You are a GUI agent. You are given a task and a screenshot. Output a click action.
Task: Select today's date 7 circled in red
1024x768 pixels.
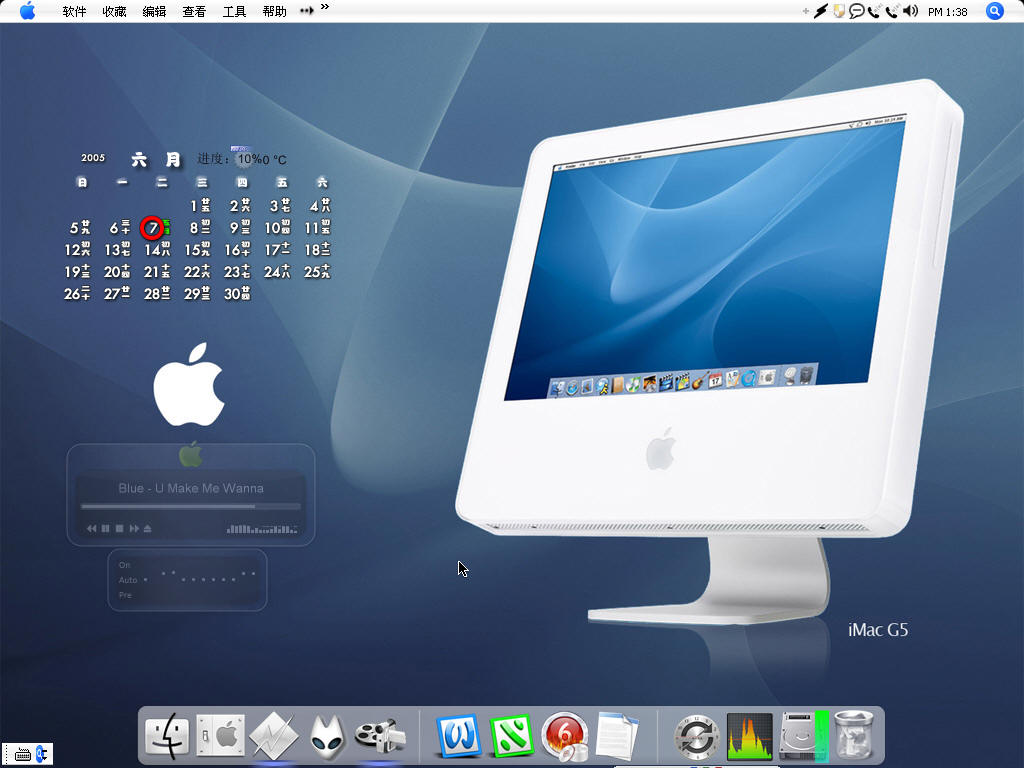(153, 227)
